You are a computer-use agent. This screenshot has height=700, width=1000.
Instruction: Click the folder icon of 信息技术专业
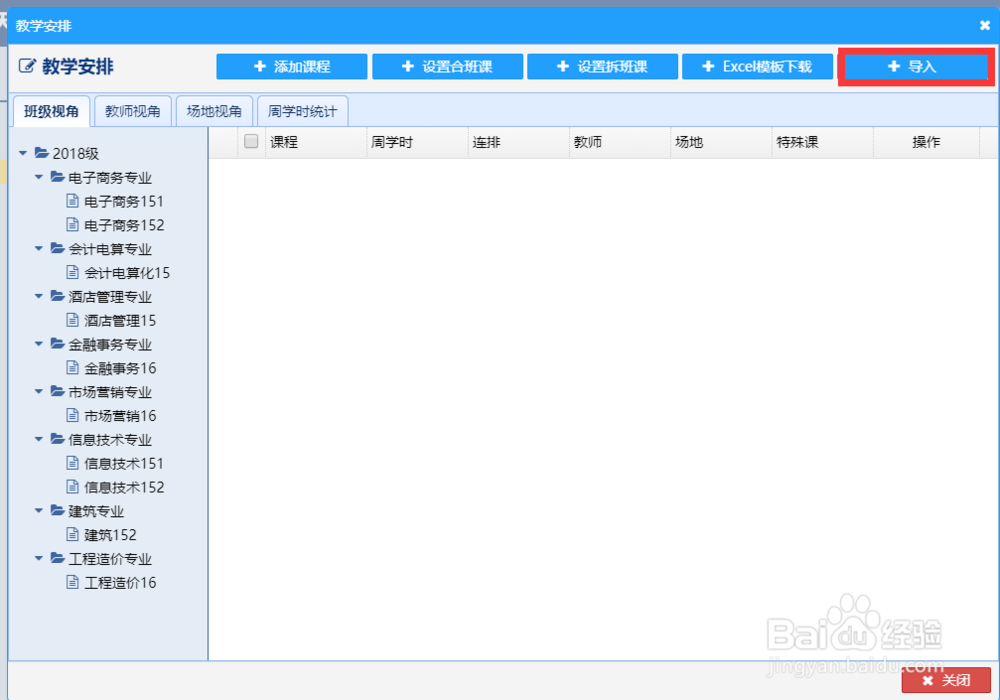pos(57,439)
